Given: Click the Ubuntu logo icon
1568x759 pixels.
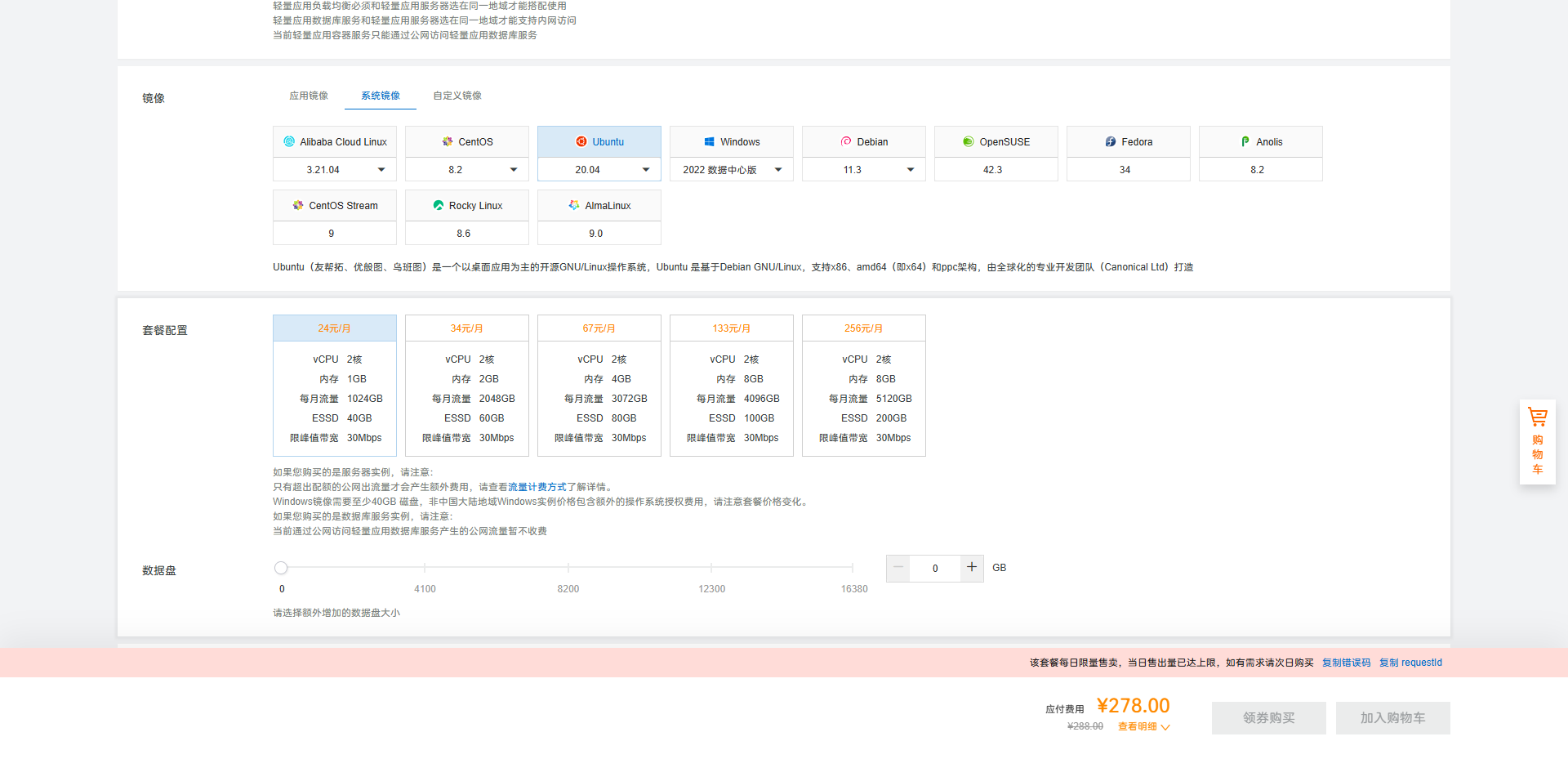Looking at the screenshot, I should (x=581, y=141).
